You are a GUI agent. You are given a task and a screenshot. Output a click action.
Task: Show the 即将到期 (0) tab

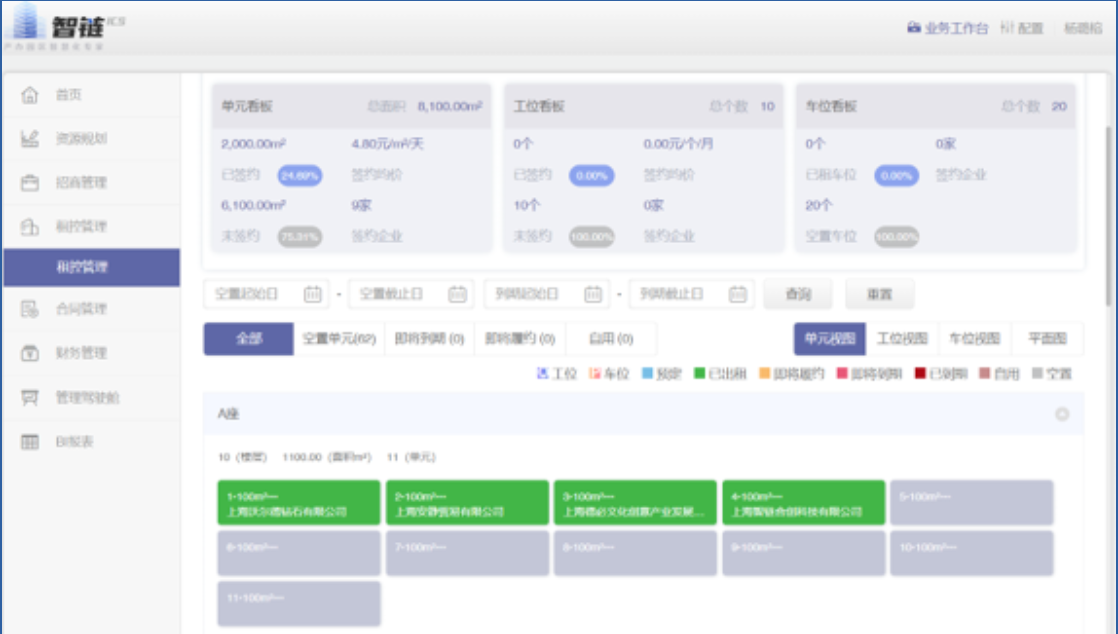[429, 339]
